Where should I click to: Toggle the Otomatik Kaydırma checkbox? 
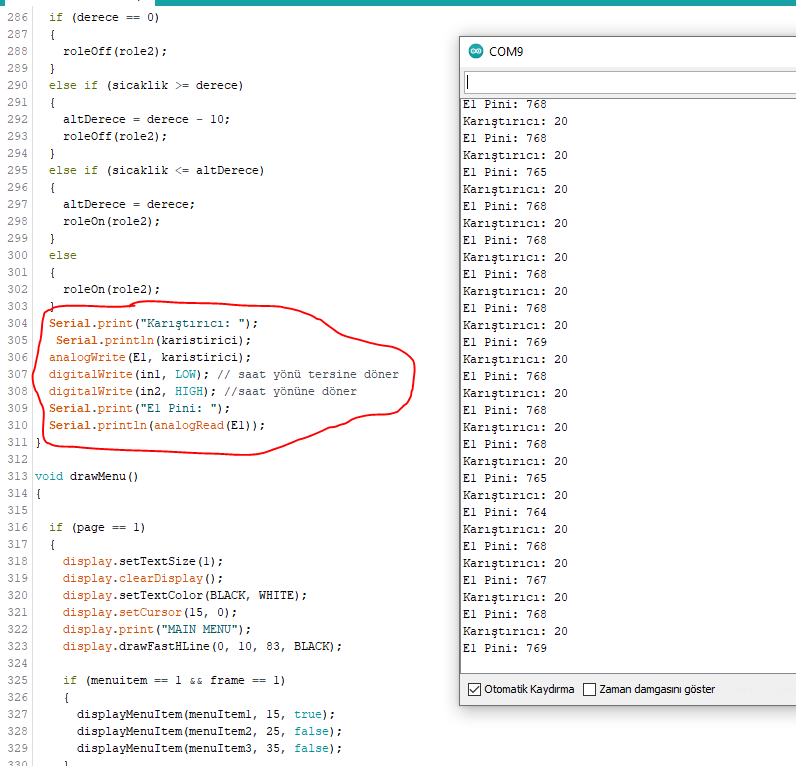[474, 689]
